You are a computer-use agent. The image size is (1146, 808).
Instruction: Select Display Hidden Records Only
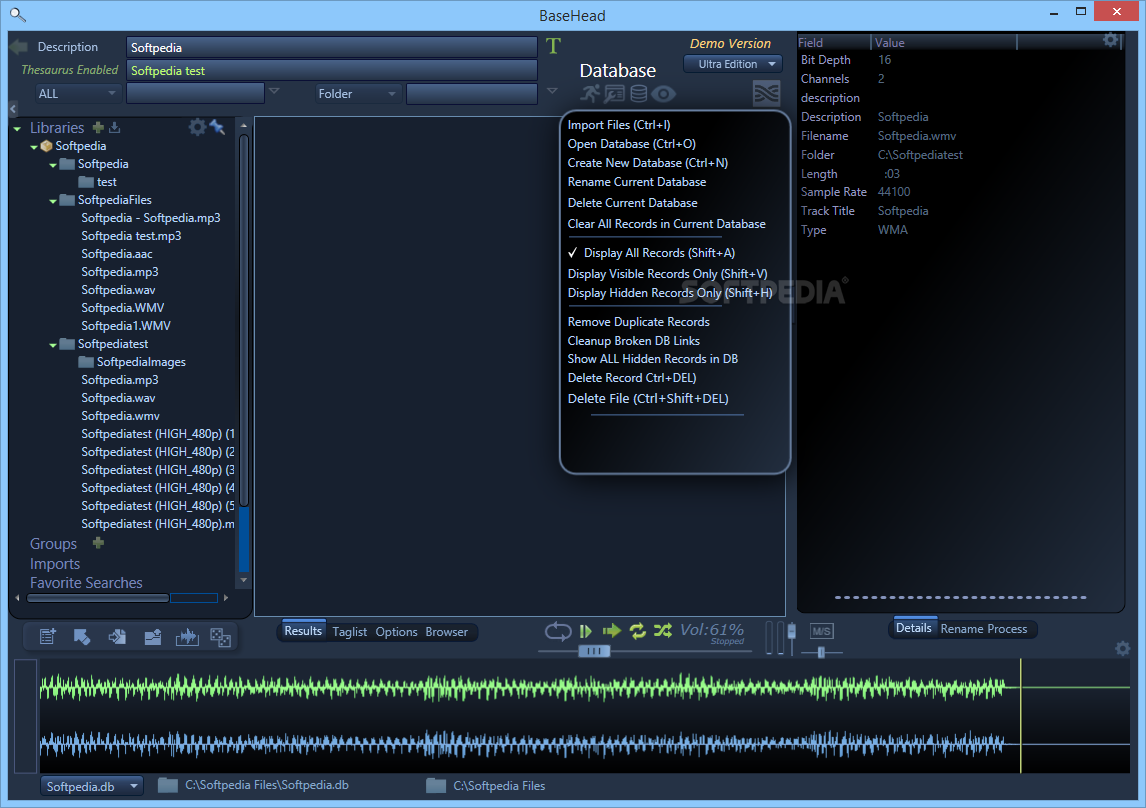pyautogui.click(x=669, y=293)
